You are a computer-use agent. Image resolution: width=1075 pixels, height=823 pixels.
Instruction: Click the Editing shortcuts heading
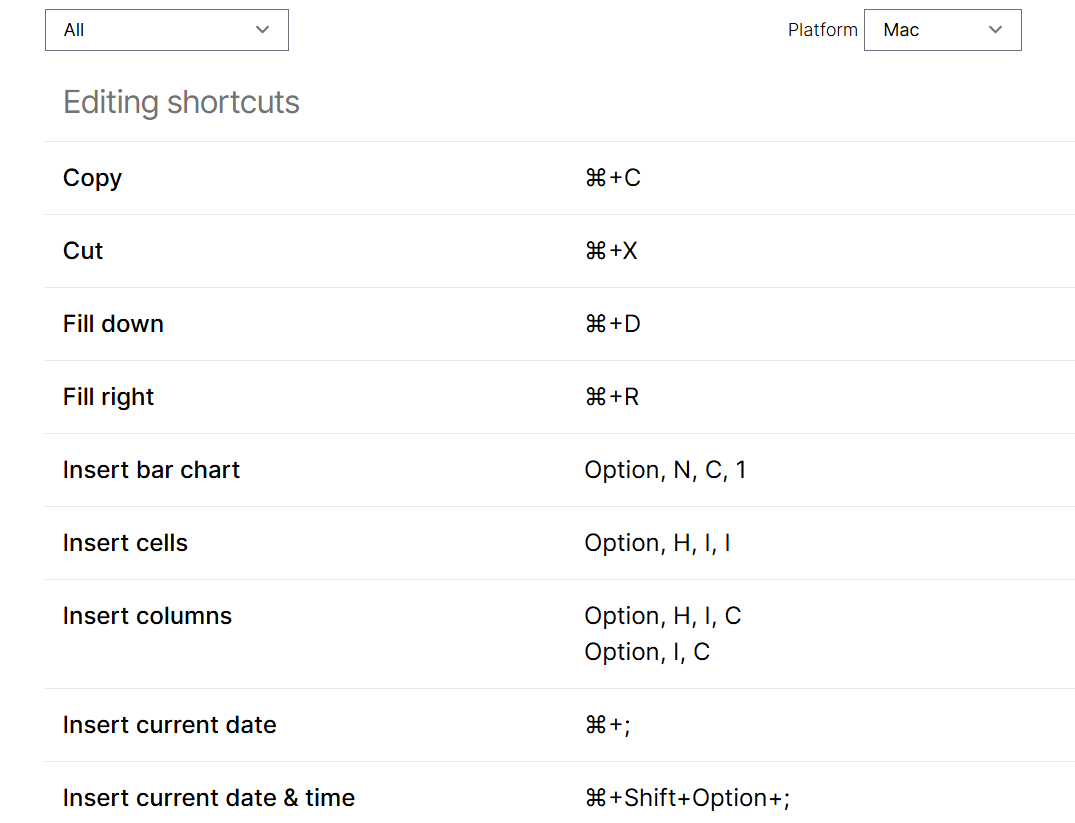(x=181, y=102)
